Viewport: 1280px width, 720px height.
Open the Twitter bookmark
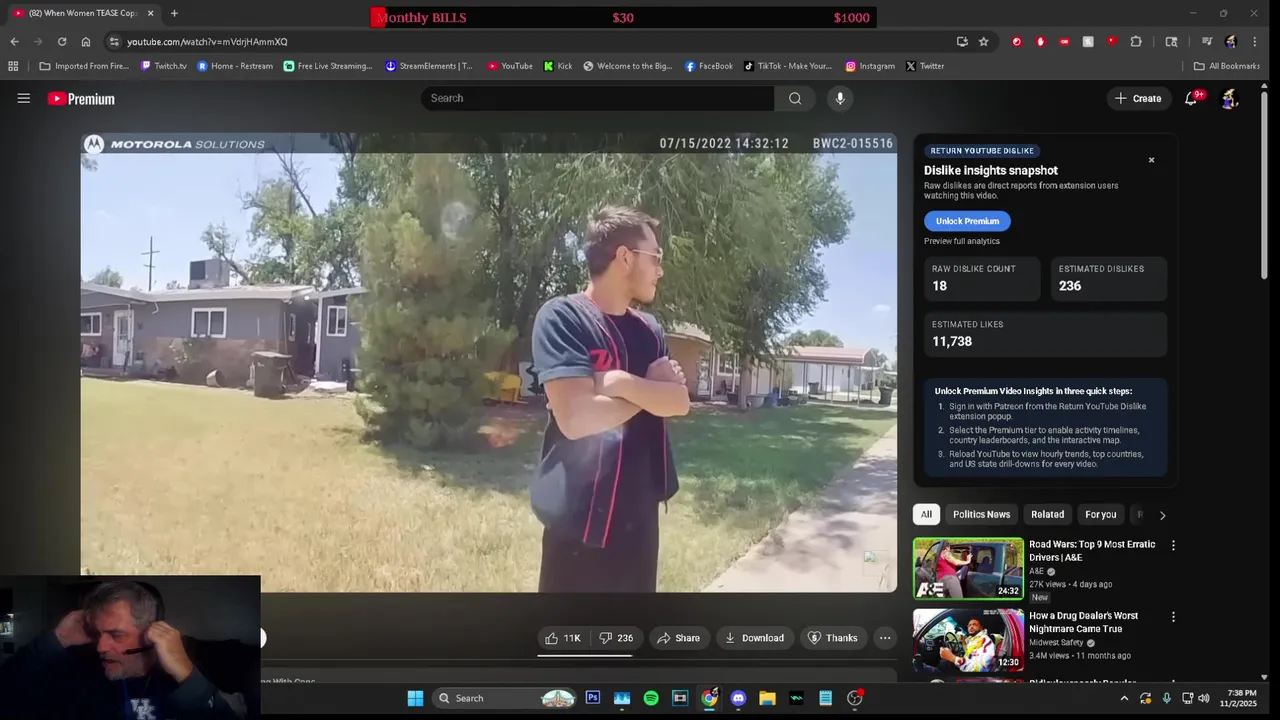click(925, 66)
